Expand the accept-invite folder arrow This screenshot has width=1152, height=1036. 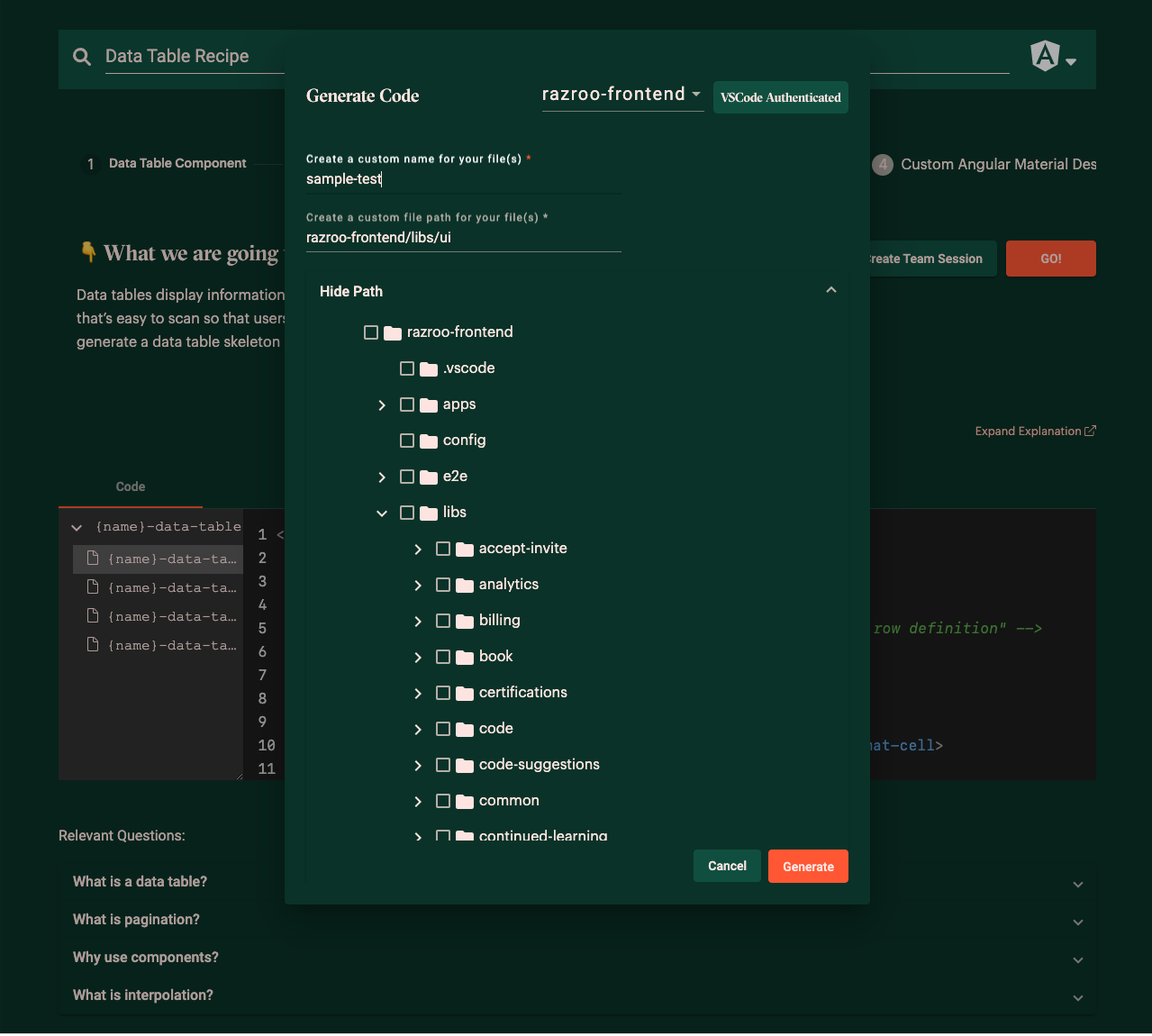(418, 550)
